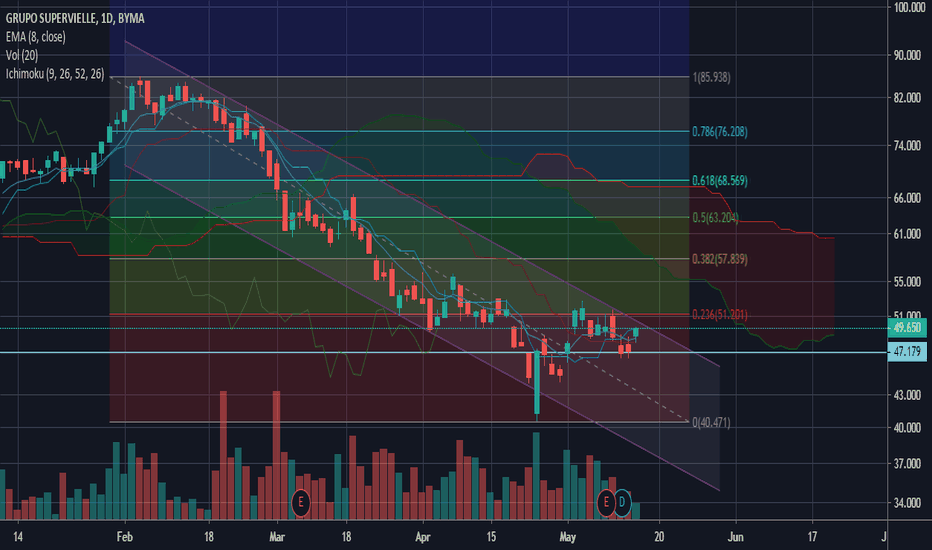Click the 34.000 price axis label
The height and width of the screenshot is (550, 932).
coord(907,502)
